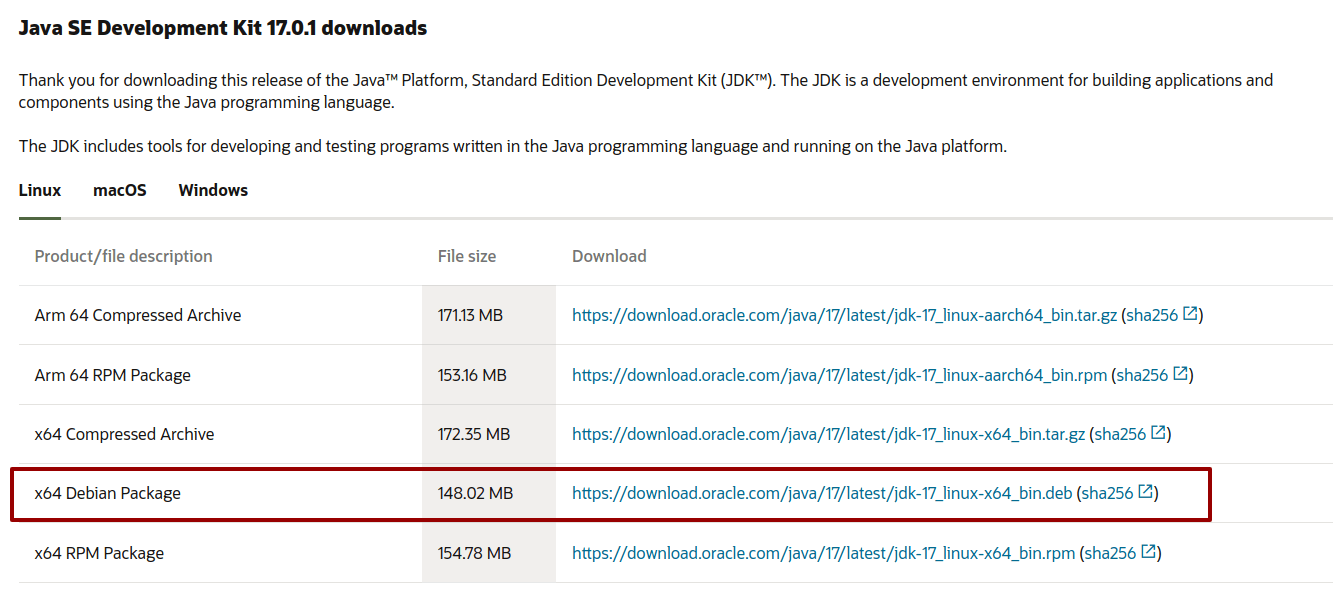
Task: Download the x64 Debian Package .deb link
Action: click(822, 493)
